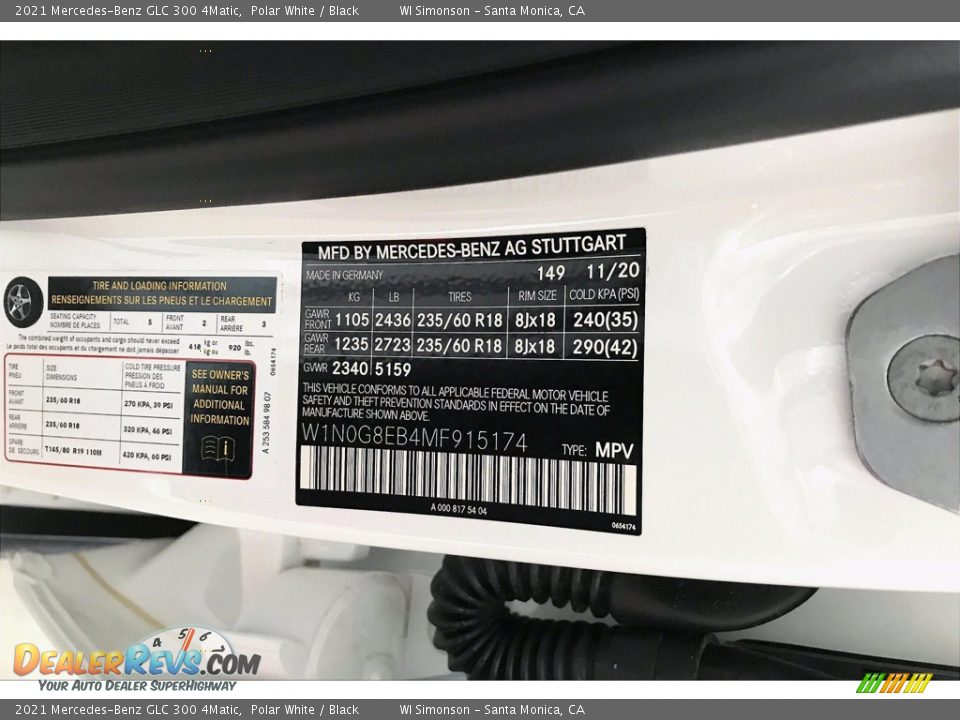The width and height of the screenshot is (960, 720).
Task: Click "SPARE DE SECOURS" row label
Action: [24, 446]
